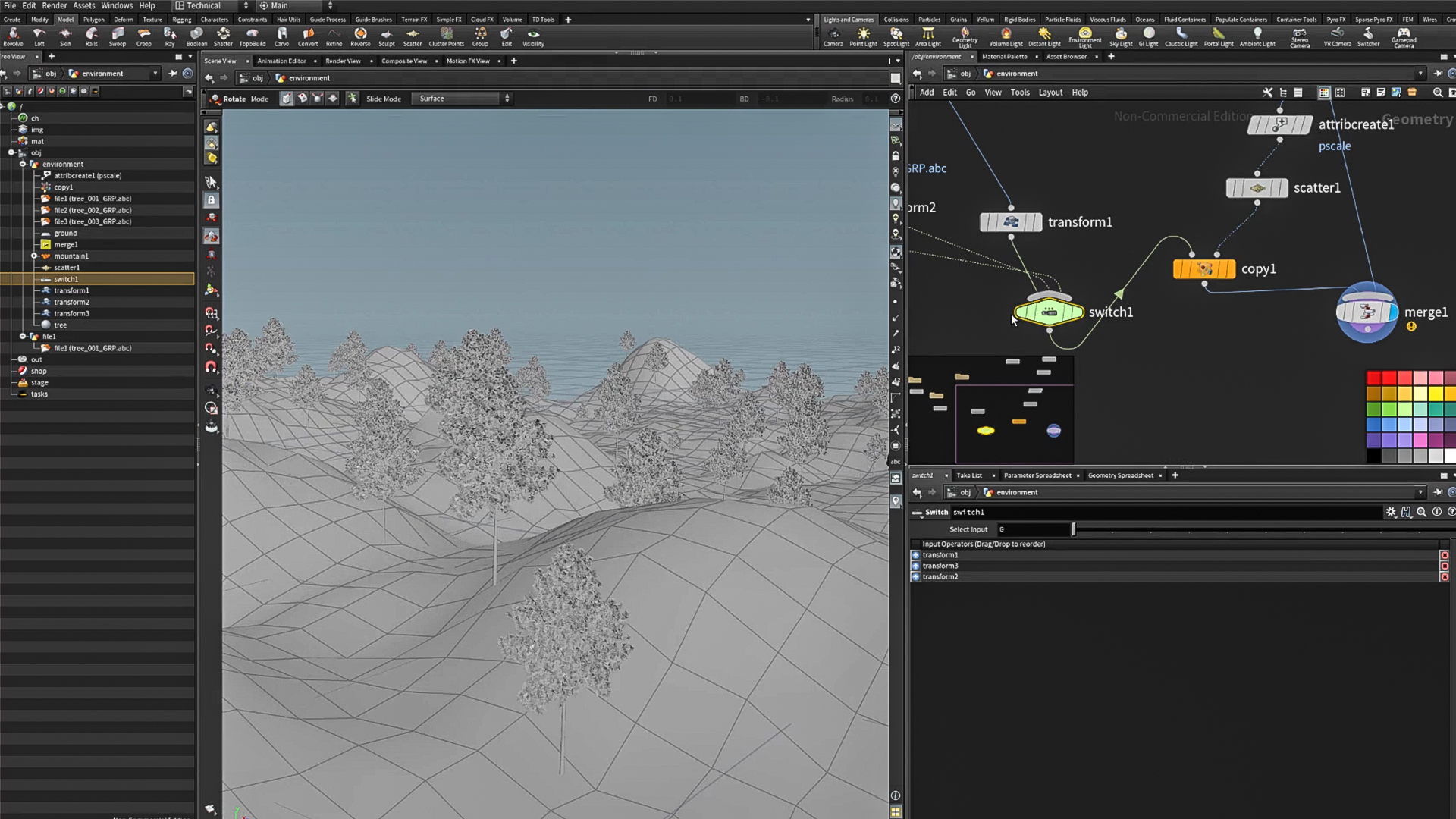Open the network editor search magnifier
This screenshot has height=819, width=1456.
[1438, 93]
